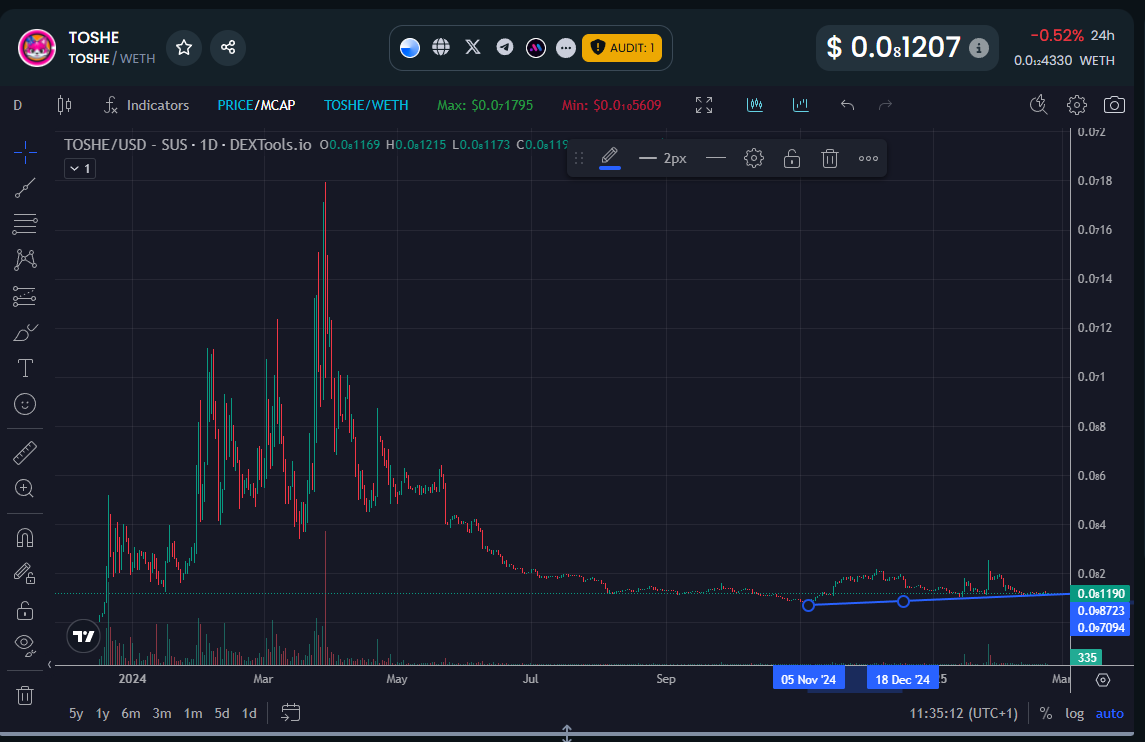The width and height of the screenshot is (1145, 742).
Task: Switch chart to MCAP mode
Action: 278,105
